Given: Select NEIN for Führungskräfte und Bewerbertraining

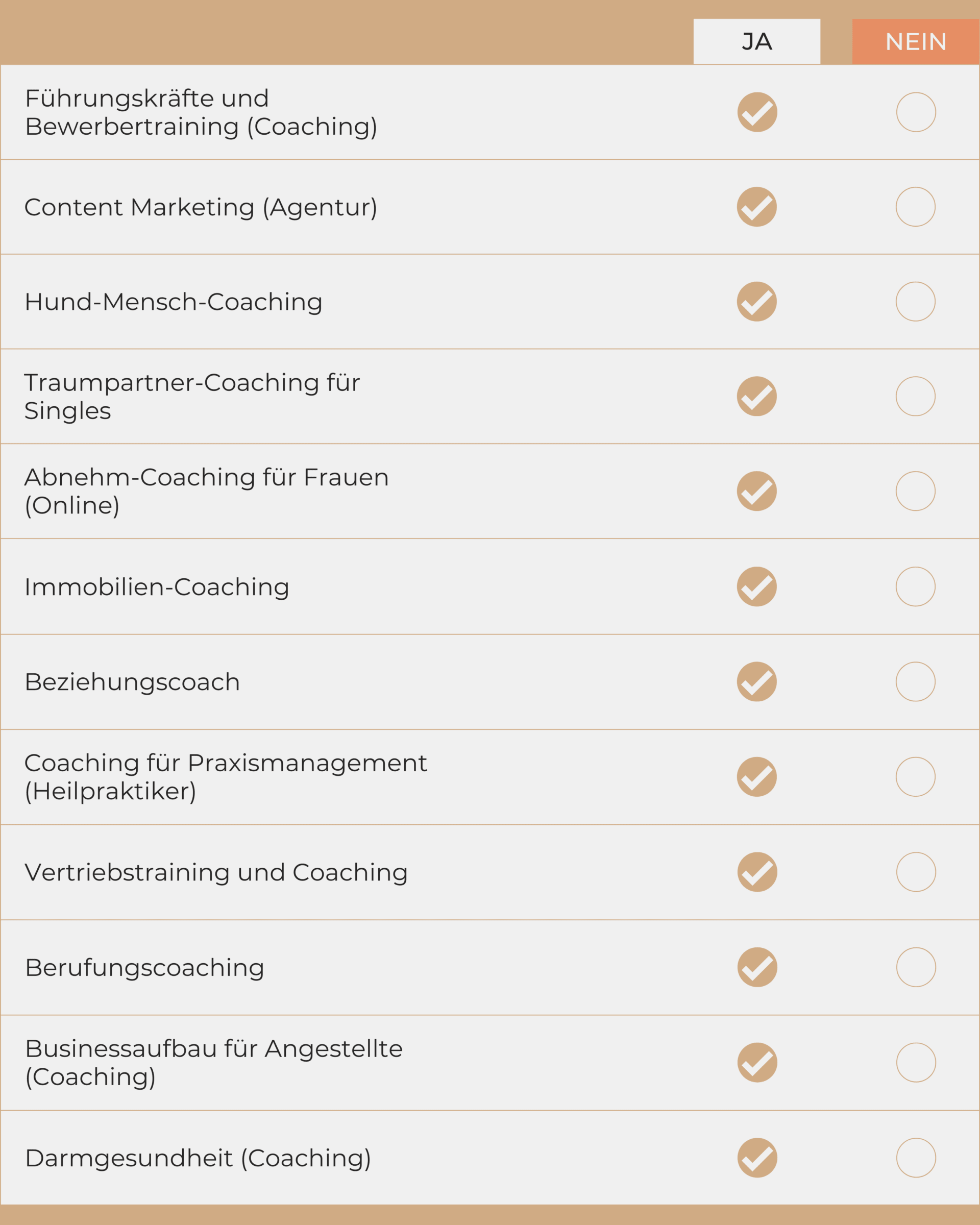Looking at the screenshot, I should pyautogui.click(x=916, y=112).
